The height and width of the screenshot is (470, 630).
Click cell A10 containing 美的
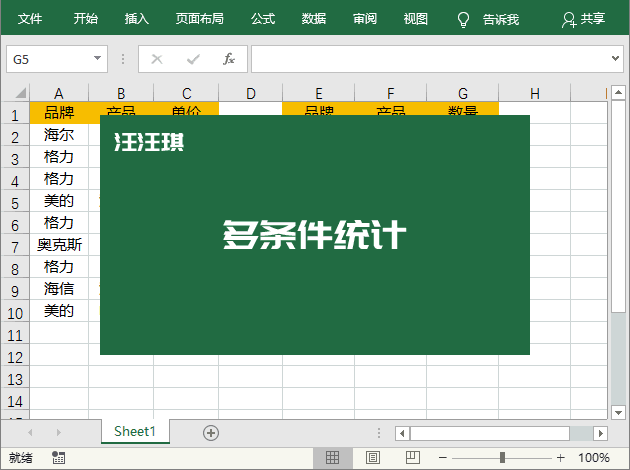pos(59,311)
